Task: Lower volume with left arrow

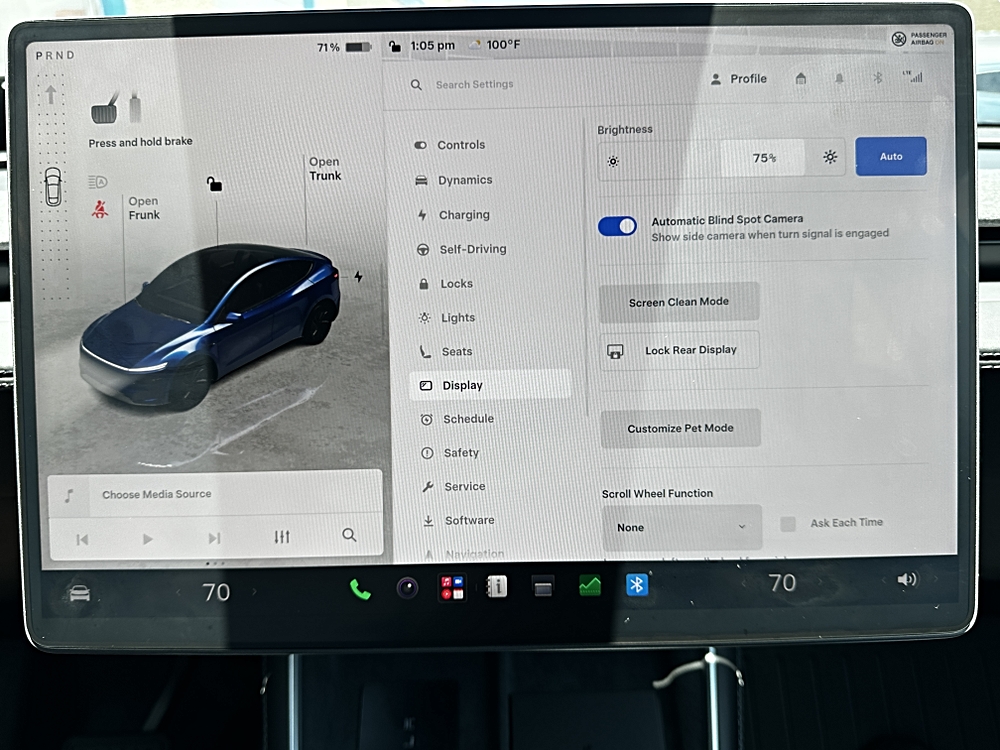Action: click(x=884, y=580)
